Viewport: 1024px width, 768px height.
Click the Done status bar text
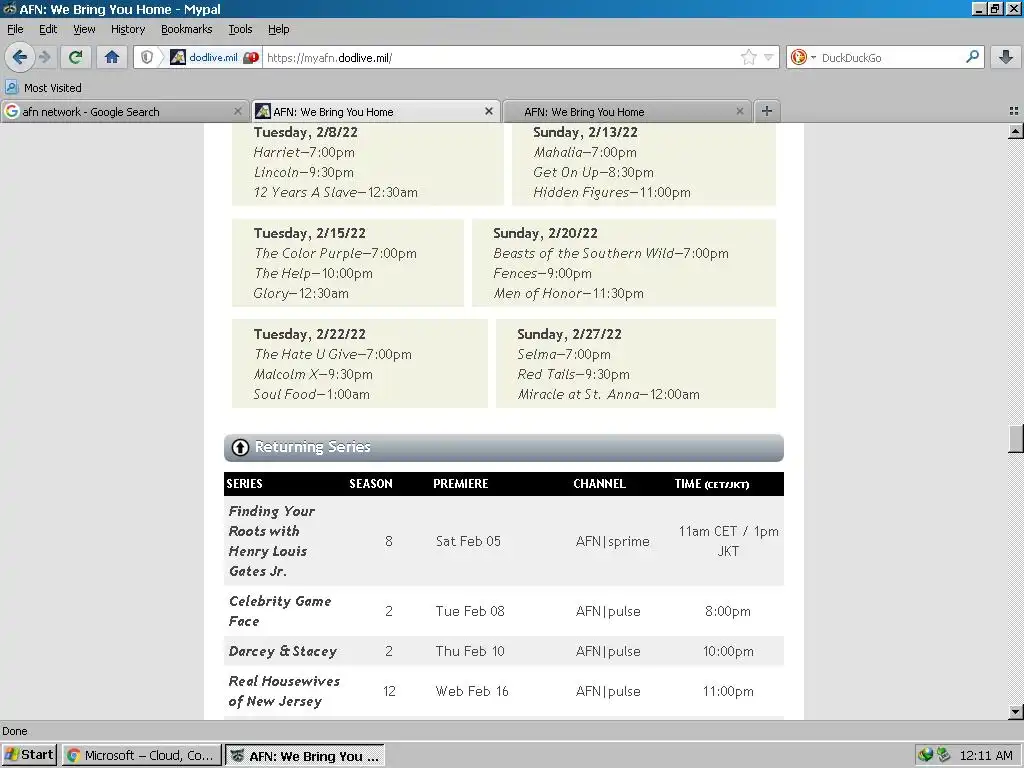(14, 731)
